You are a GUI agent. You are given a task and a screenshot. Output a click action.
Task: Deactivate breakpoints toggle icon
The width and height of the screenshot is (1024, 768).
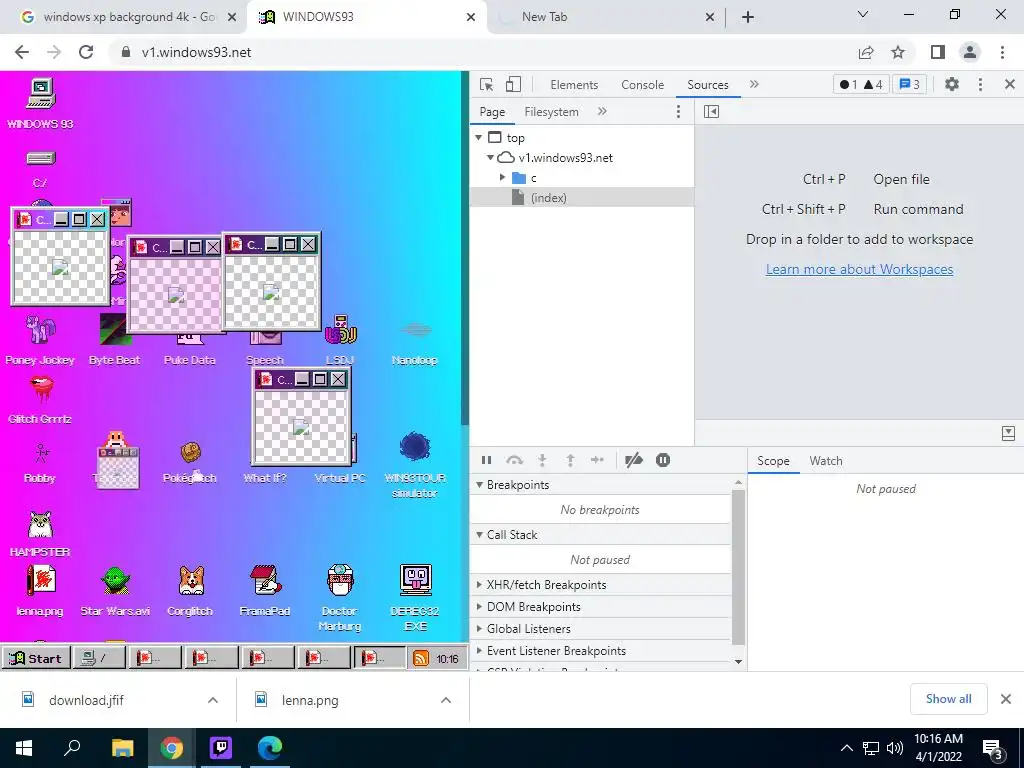634,460
